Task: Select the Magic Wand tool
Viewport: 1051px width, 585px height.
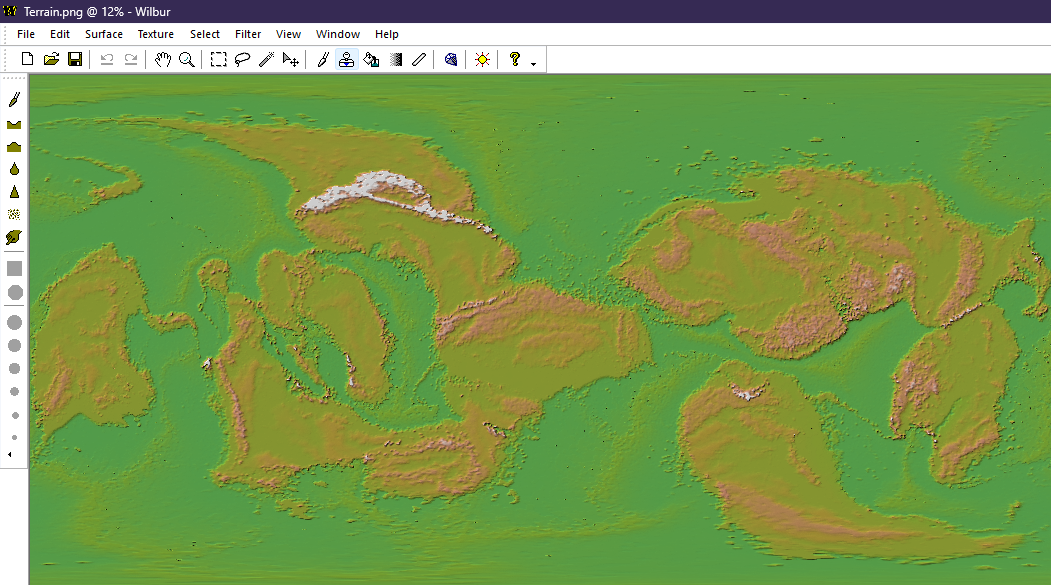Action: click(266, 60)
